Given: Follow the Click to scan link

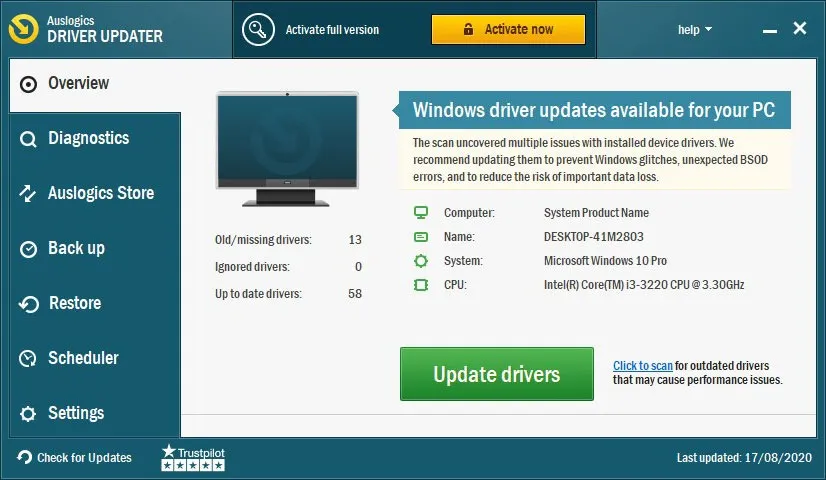Looking at the screenshot, I should [643, 366].
